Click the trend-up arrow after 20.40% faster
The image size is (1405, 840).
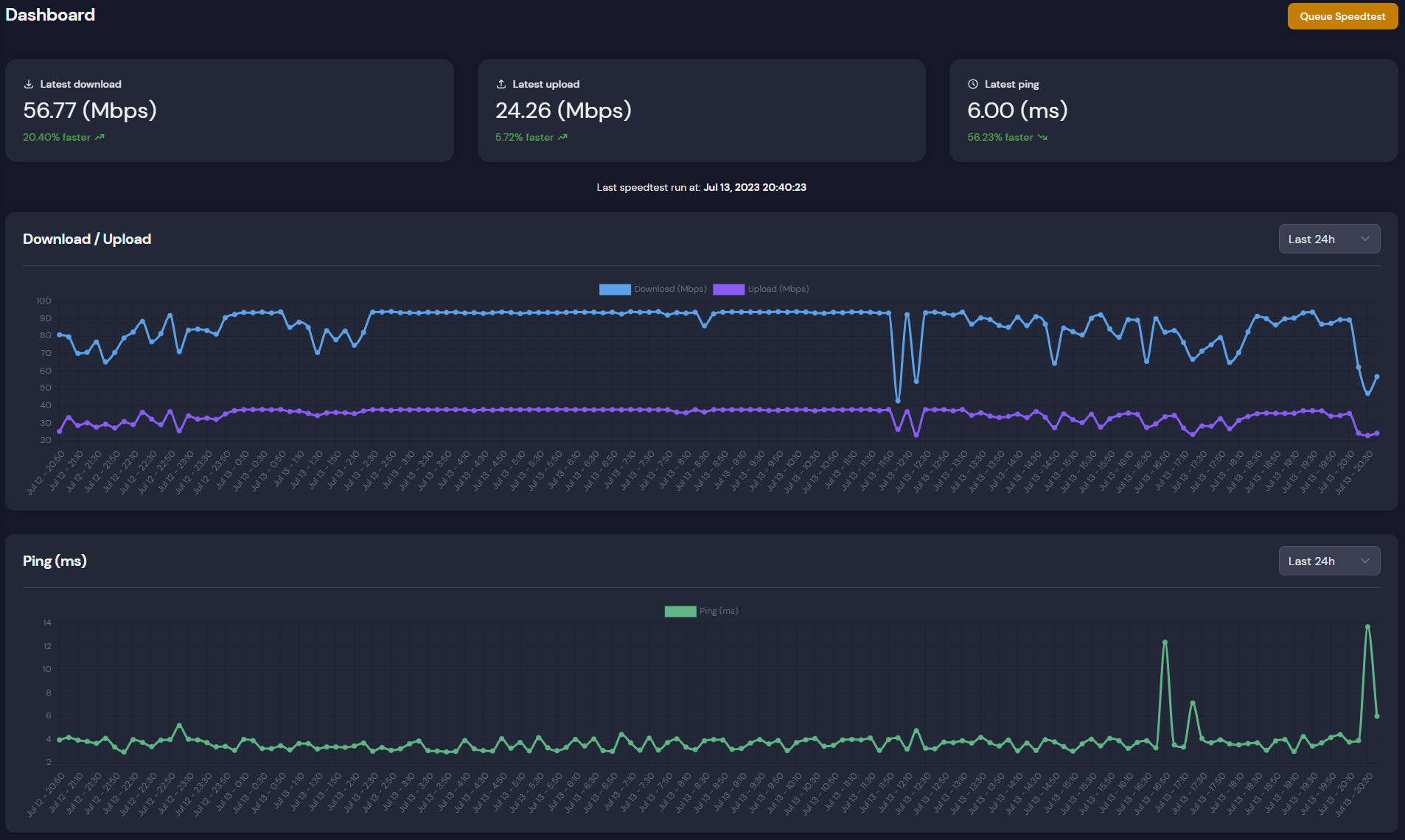(100, 137)
